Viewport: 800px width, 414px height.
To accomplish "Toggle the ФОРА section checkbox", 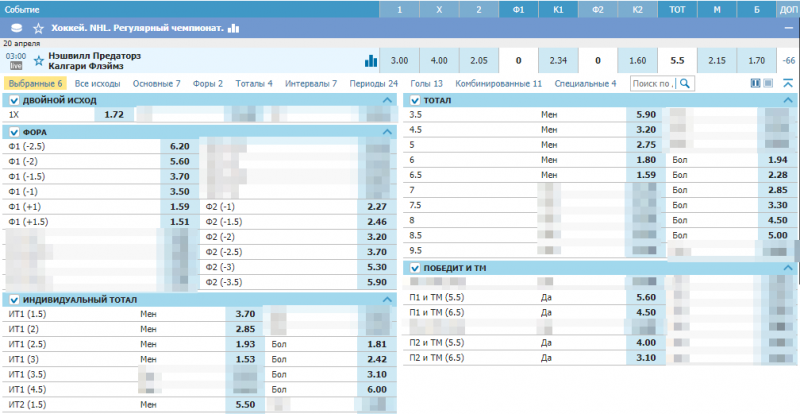I will click(13, 132).
